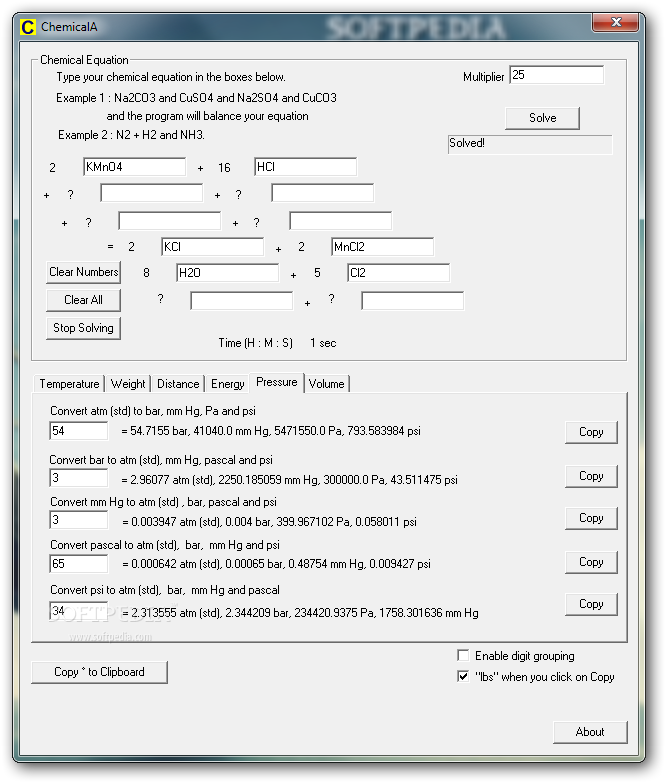Click the H2O product field
The image size is (666, 783).
point(228,273)
